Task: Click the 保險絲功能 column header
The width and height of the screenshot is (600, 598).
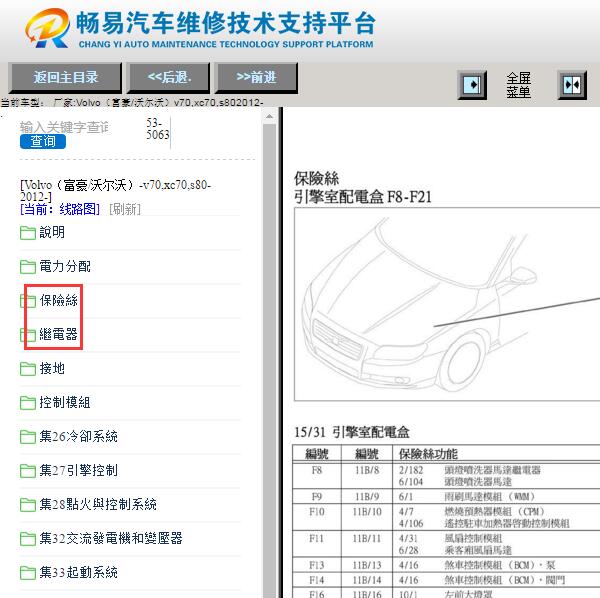Action: point(428,454)
